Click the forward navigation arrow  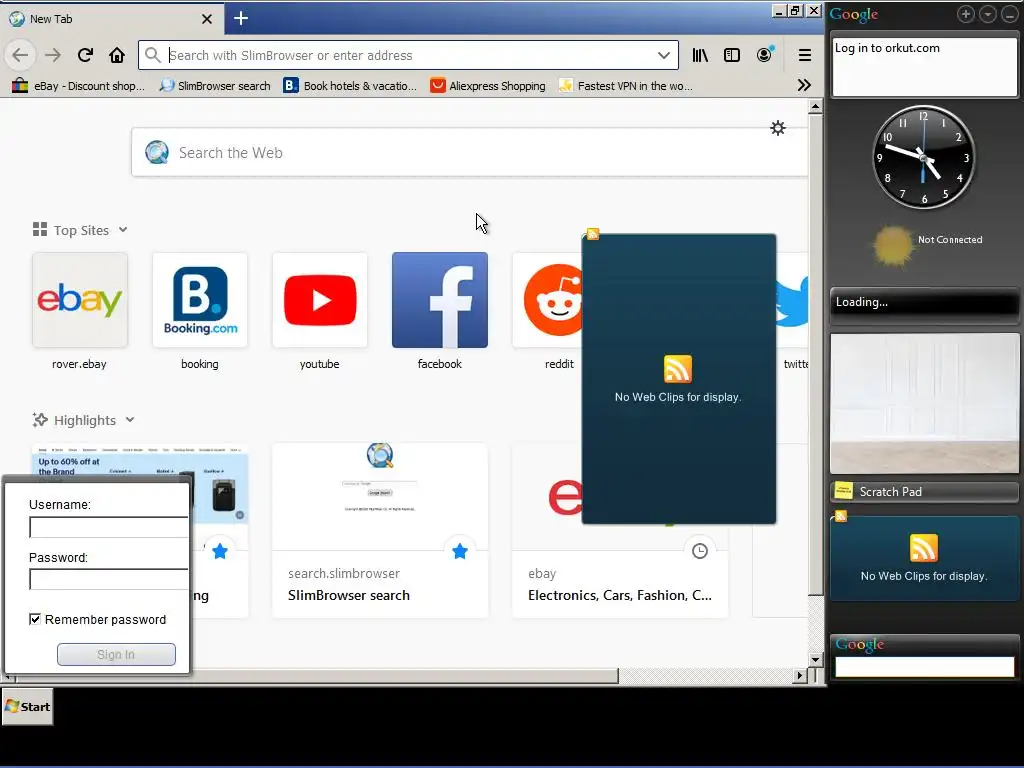53,55
